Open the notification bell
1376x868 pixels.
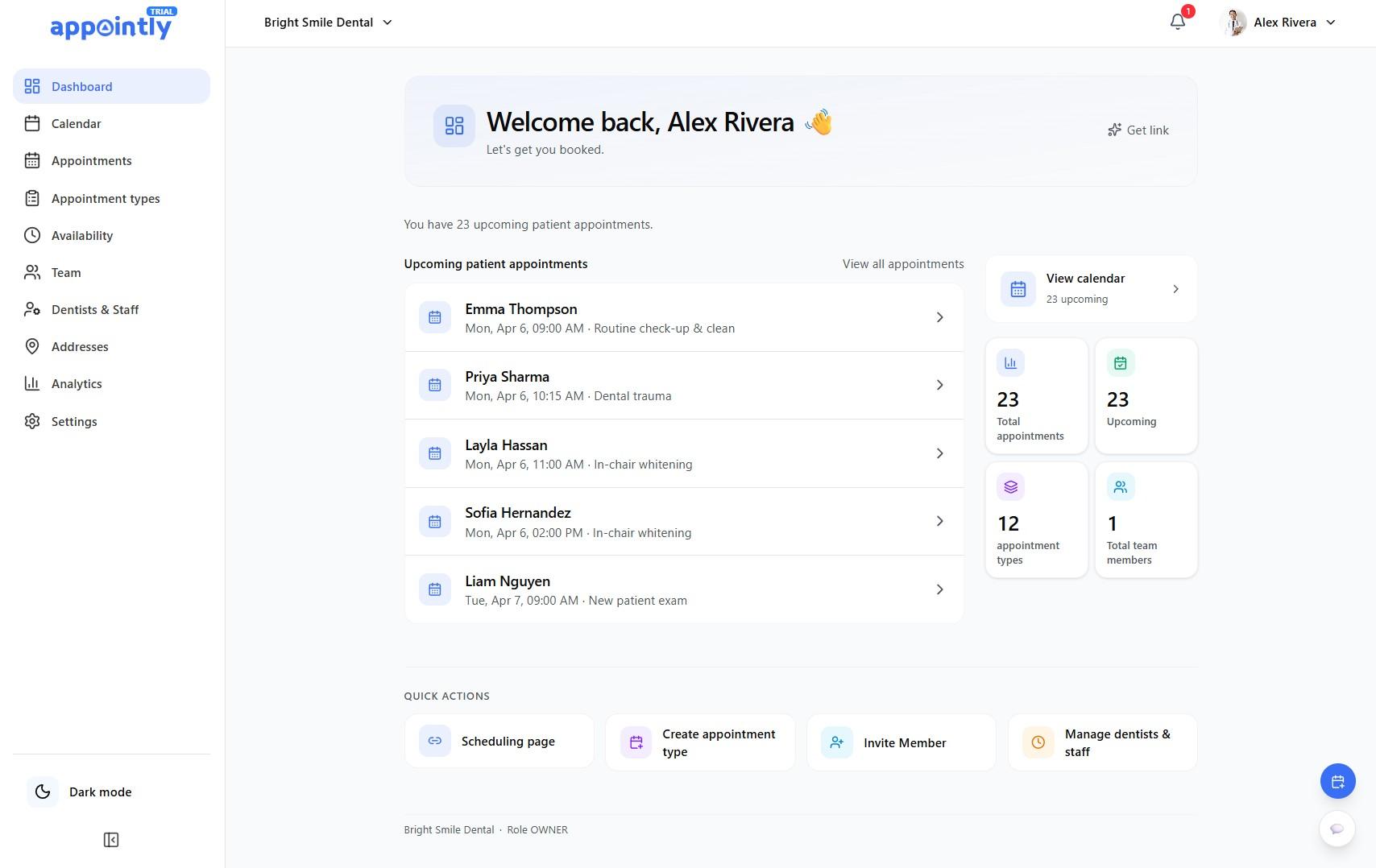pyautogui.click(x=1177, y=22)
